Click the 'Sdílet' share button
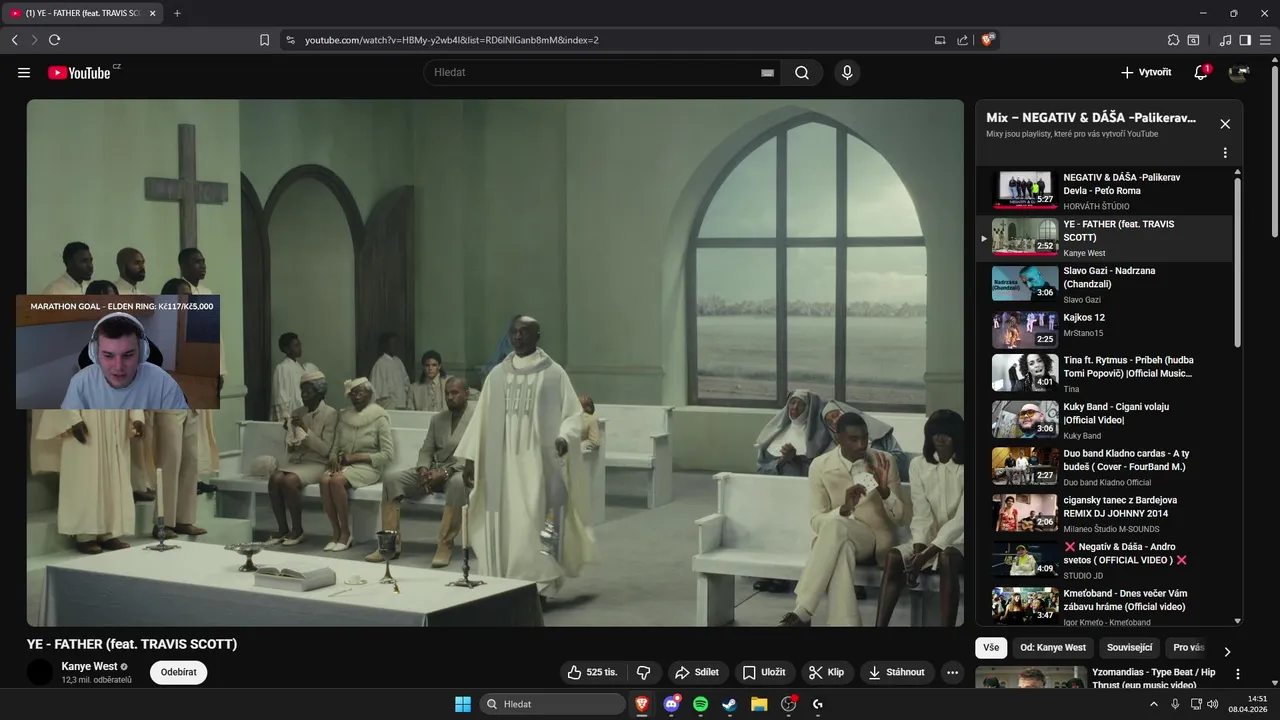The width and height of the screenshot is (1280, 720). click(697, 672)
